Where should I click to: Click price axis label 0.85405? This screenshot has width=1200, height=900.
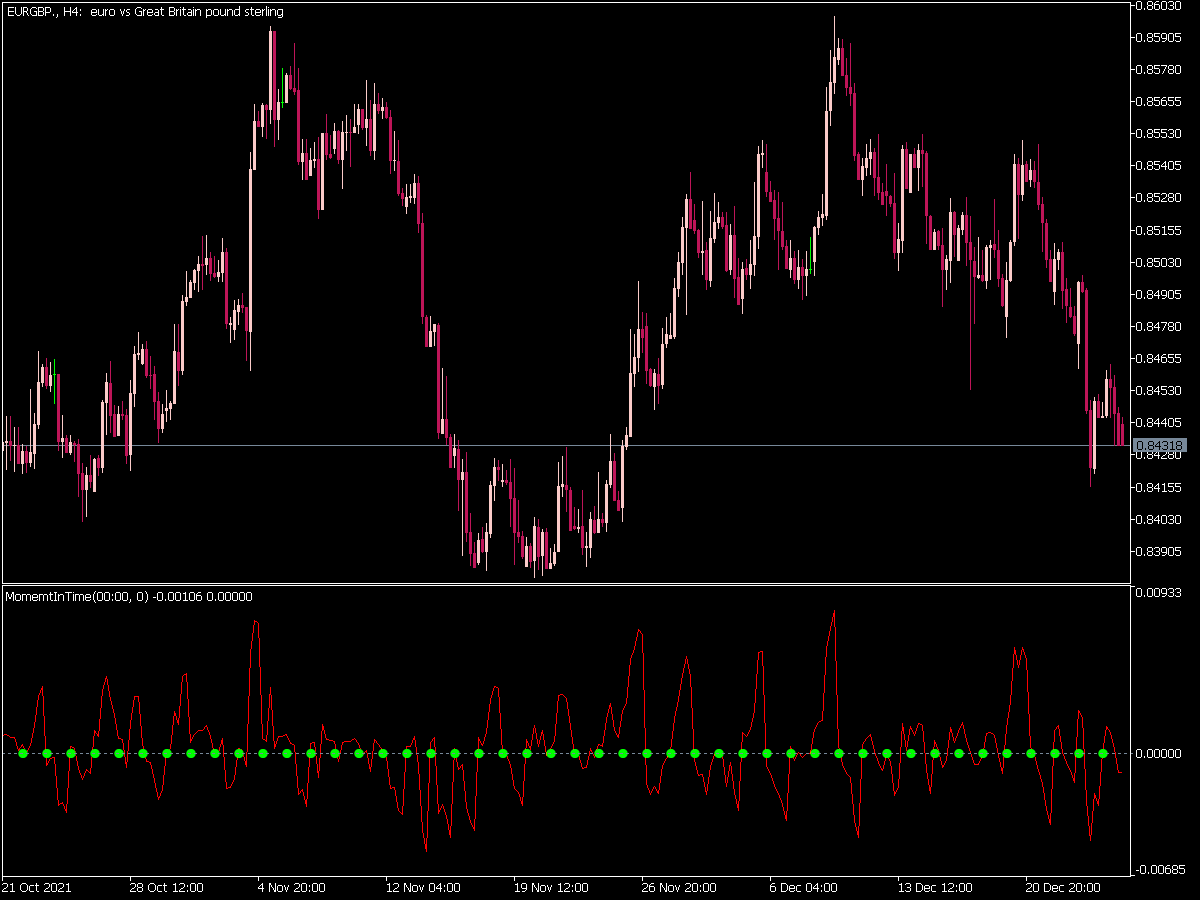[1160, 166]
